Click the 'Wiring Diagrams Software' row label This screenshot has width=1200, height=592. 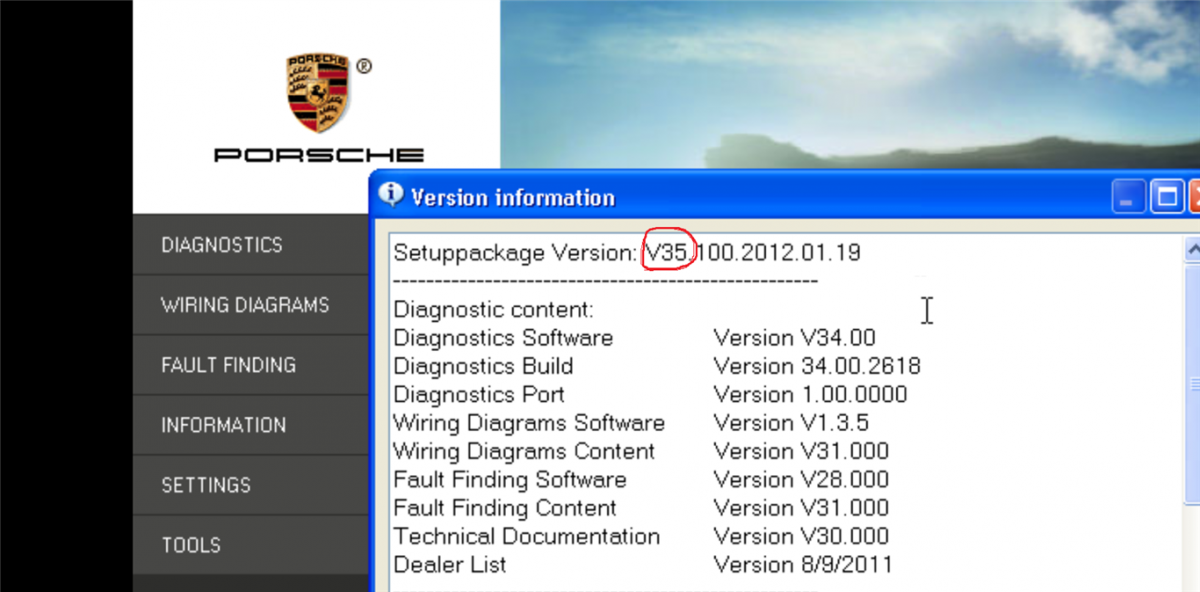point(529,423)
